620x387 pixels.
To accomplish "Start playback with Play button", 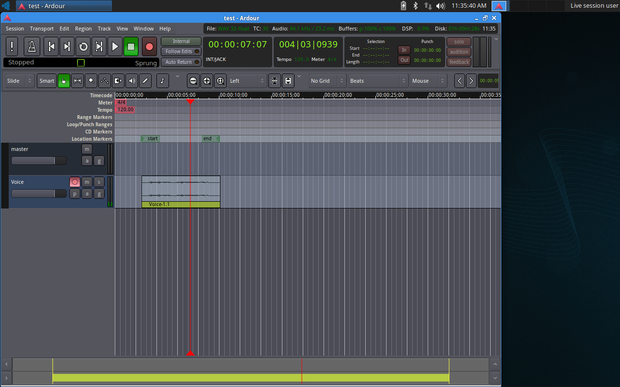I will [x=115, y=47].
